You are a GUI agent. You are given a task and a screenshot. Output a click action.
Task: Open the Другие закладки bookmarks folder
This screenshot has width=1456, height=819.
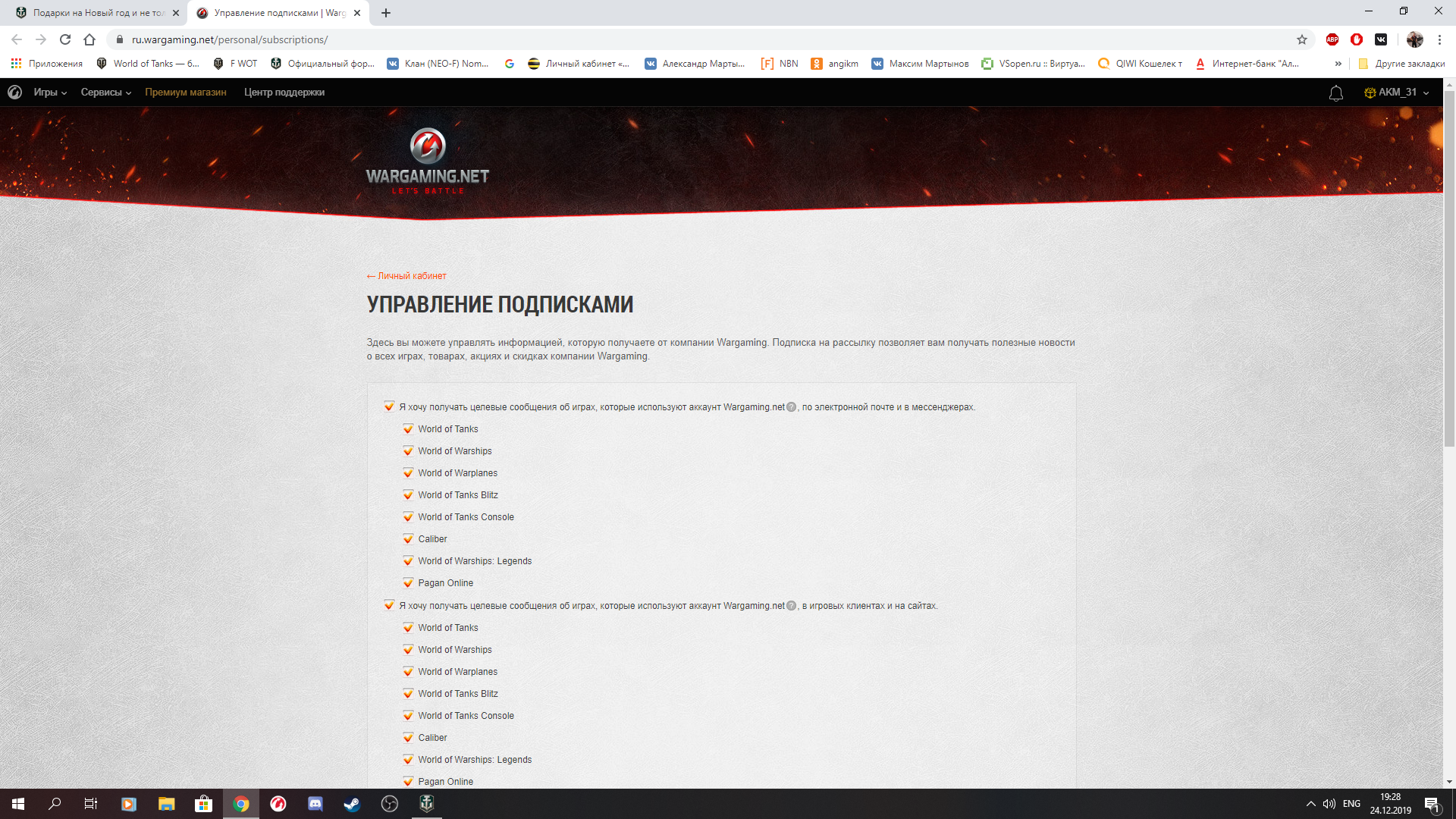pos(1401,64)
